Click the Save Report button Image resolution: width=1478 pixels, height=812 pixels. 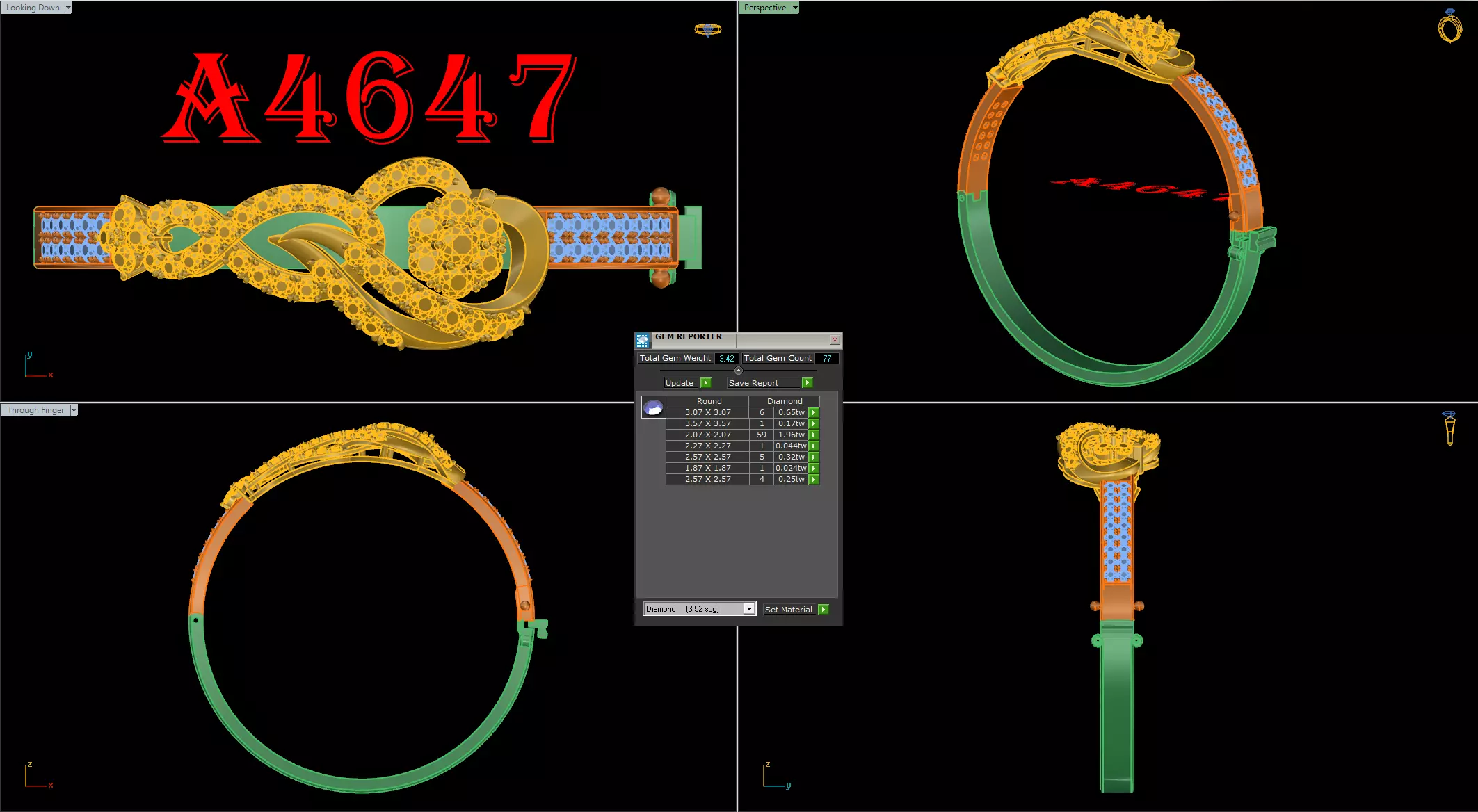tap(764, 383)
